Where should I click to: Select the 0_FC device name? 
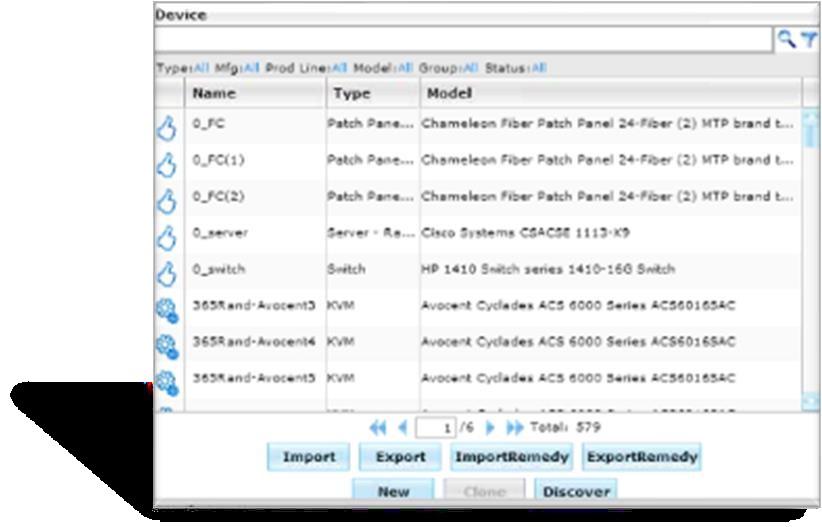coord(209,124)
